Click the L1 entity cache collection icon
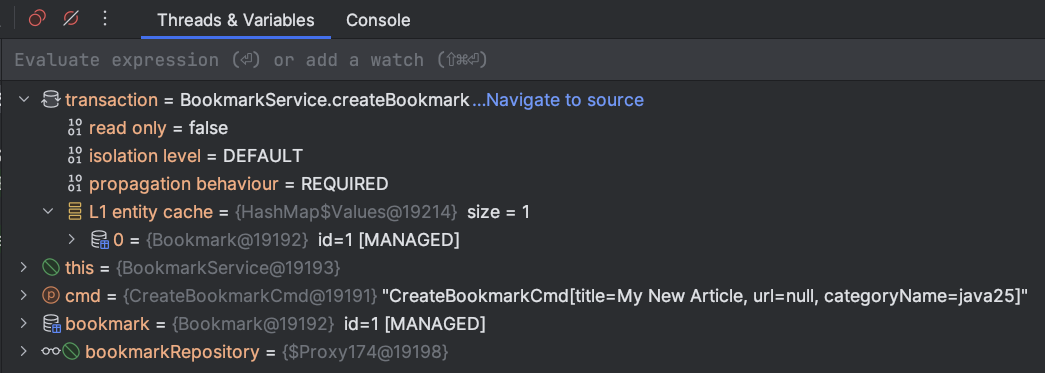 75,212
